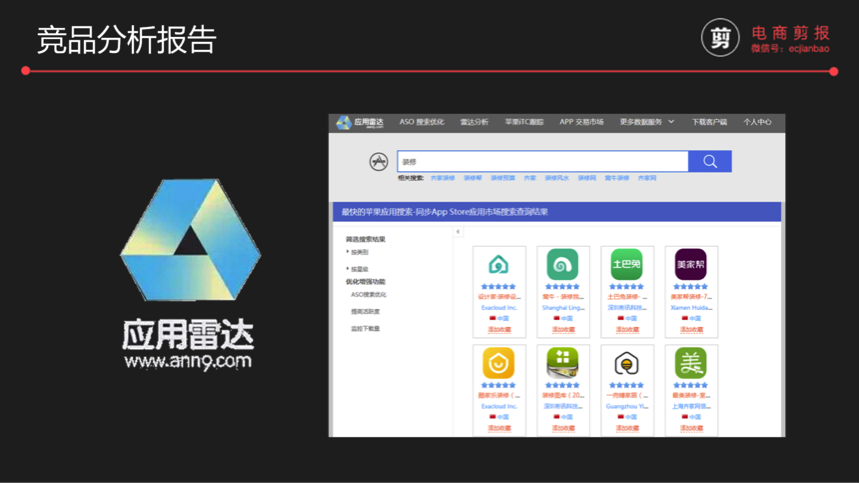
Task: Open ASO 搜索优化 nav menu
Action: [421, 122]
